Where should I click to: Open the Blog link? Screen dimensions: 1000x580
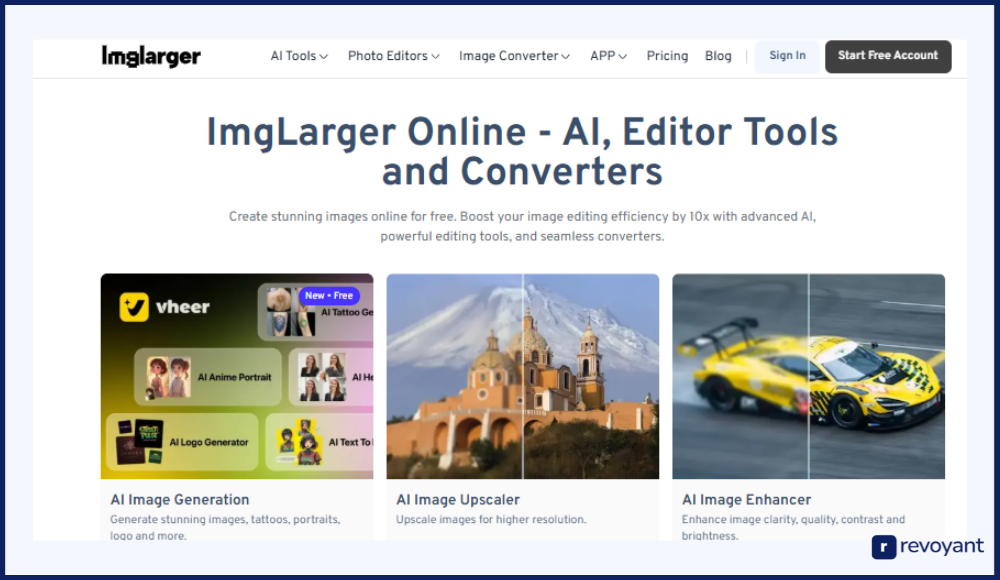click(718, 56)
